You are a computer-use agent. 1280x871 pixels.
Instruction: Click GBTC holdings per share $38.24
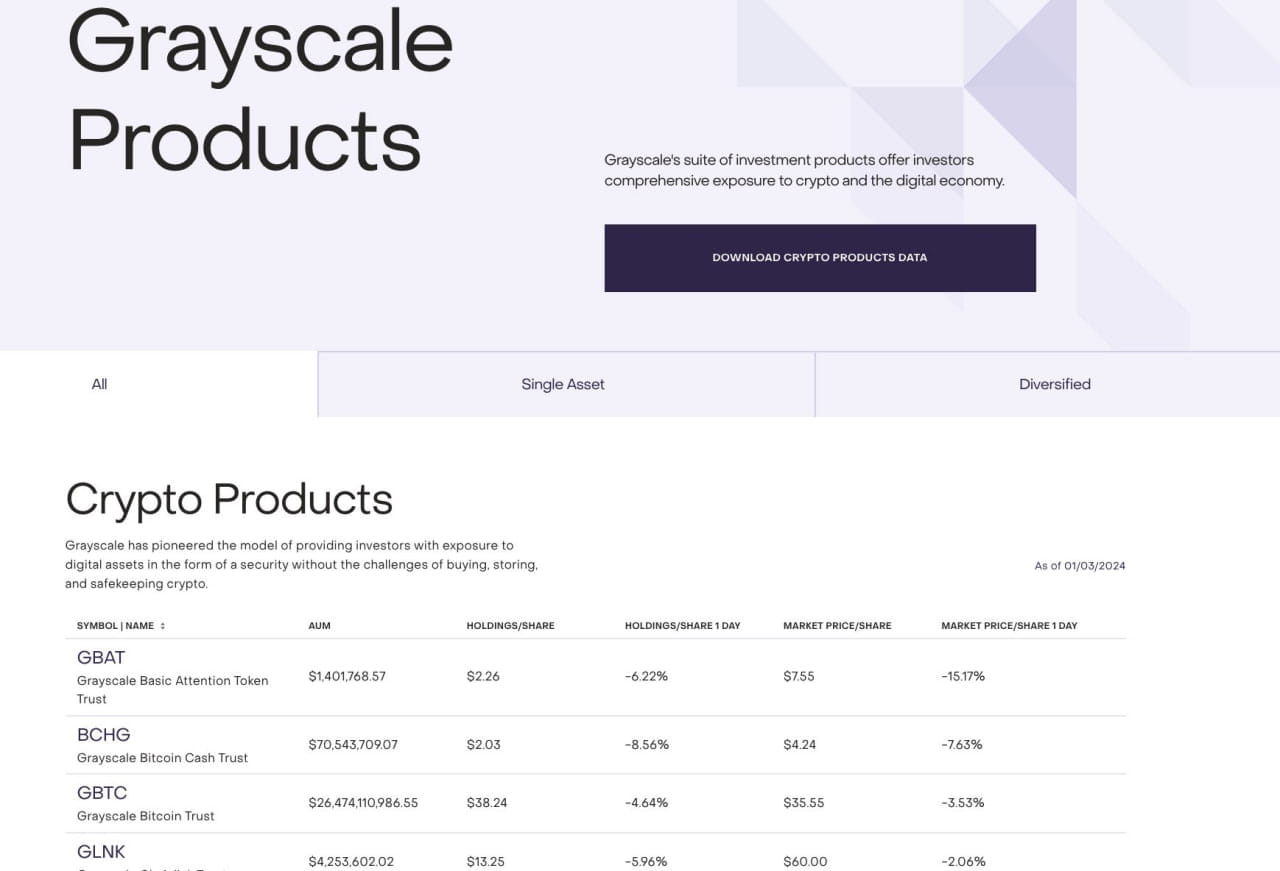click(x=487, y=803)
